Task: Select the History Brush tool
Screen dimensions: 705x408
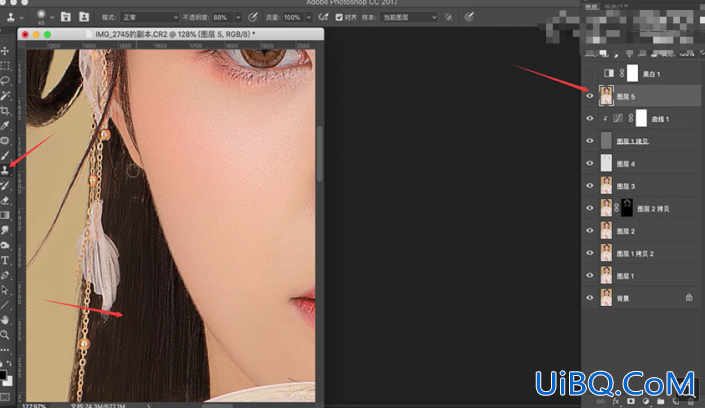Action: (5, 185)
